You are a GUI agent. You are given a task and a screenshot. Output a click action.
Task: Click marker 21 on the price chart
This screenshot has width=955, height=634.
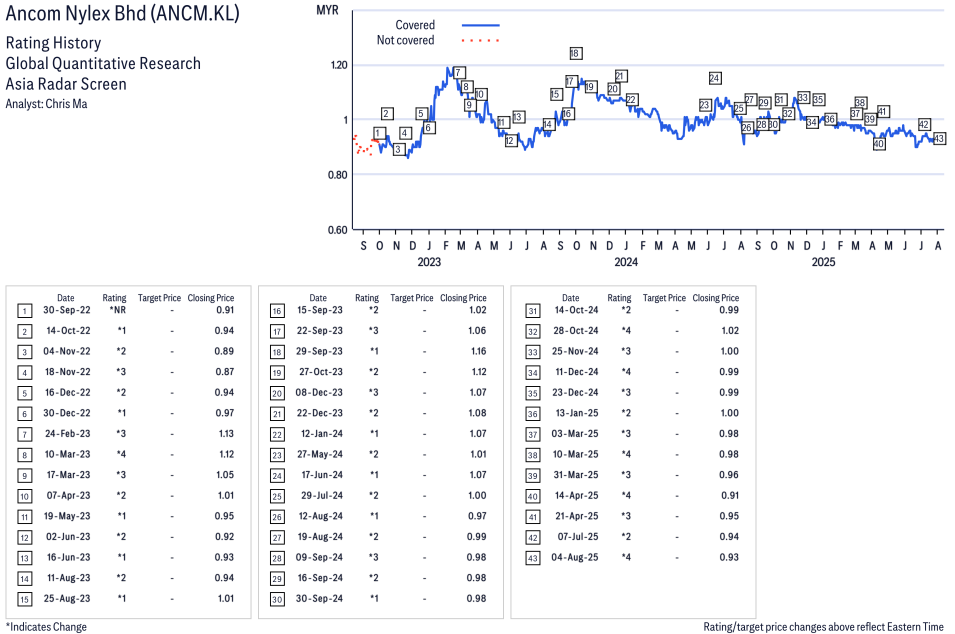(621, 76)
